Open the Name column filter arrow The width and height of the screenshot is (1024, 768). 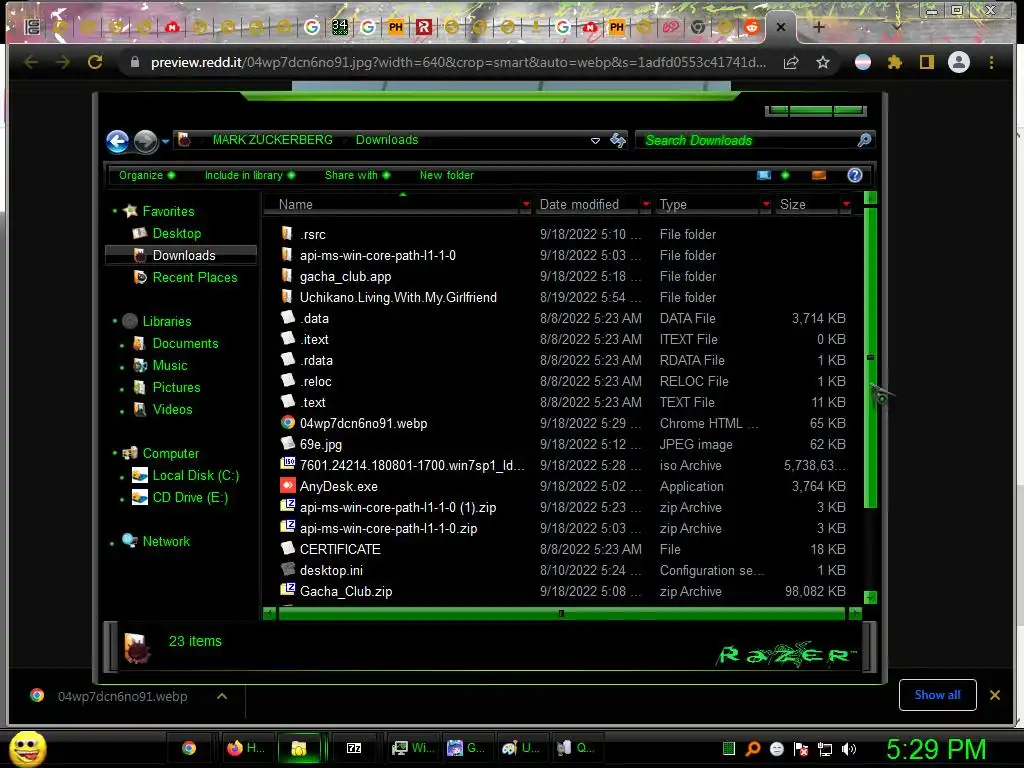click(526, 204)
